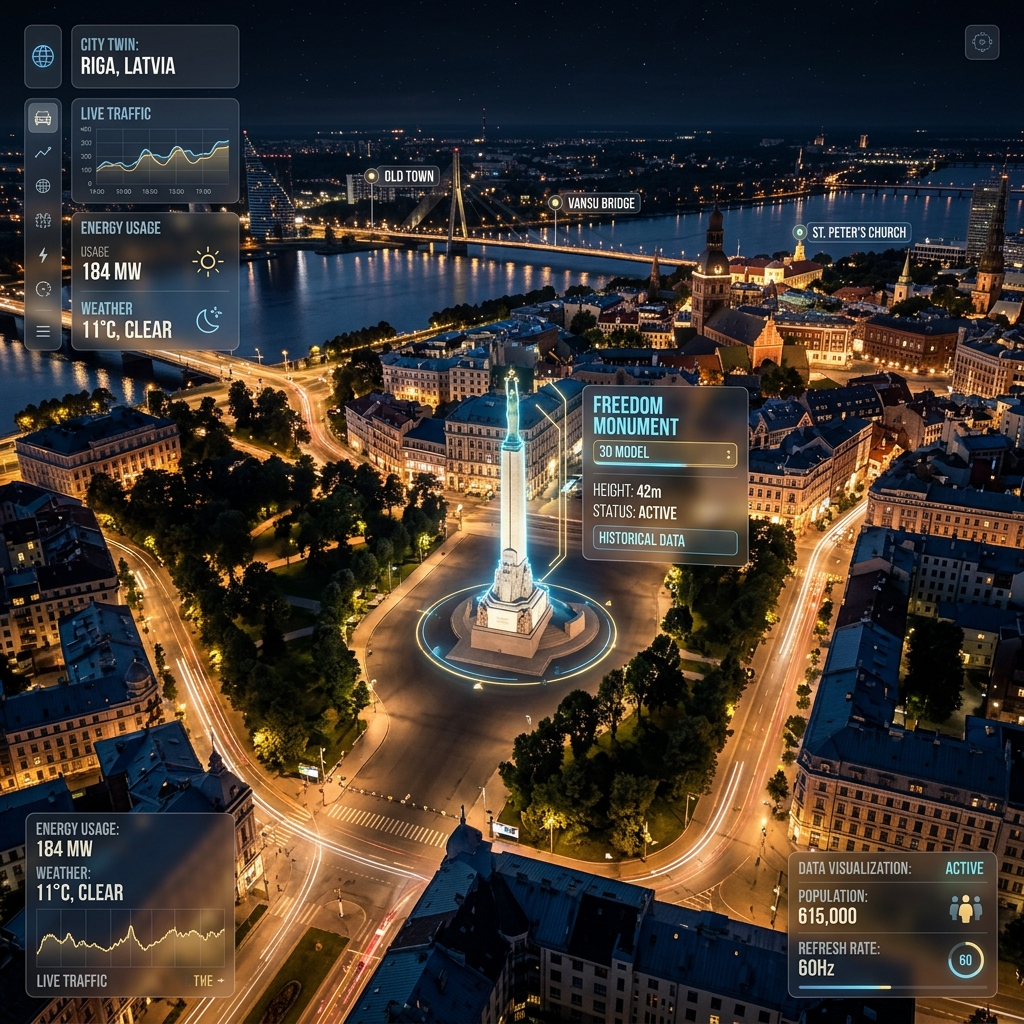Open Historical Data for Freedom Monument
1024x1024 pixels.
tap(663, 541)
